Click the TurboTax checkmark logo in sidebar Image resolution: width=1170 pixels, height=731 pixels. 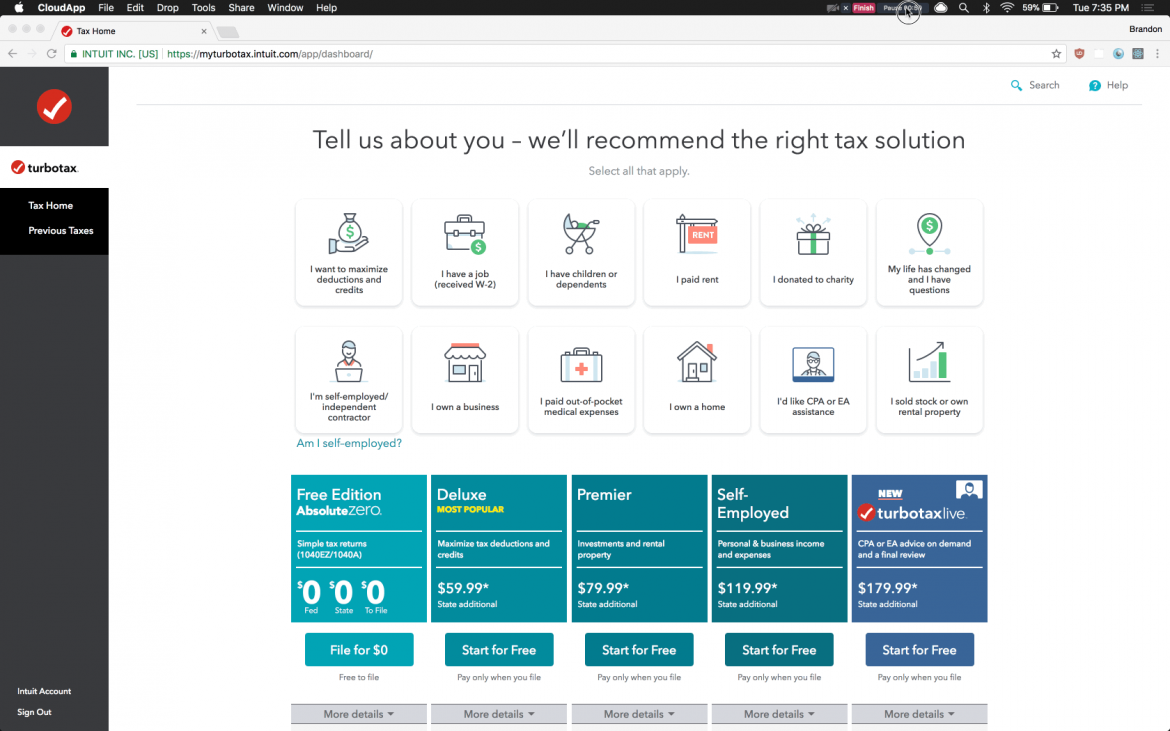click(54, 105)
